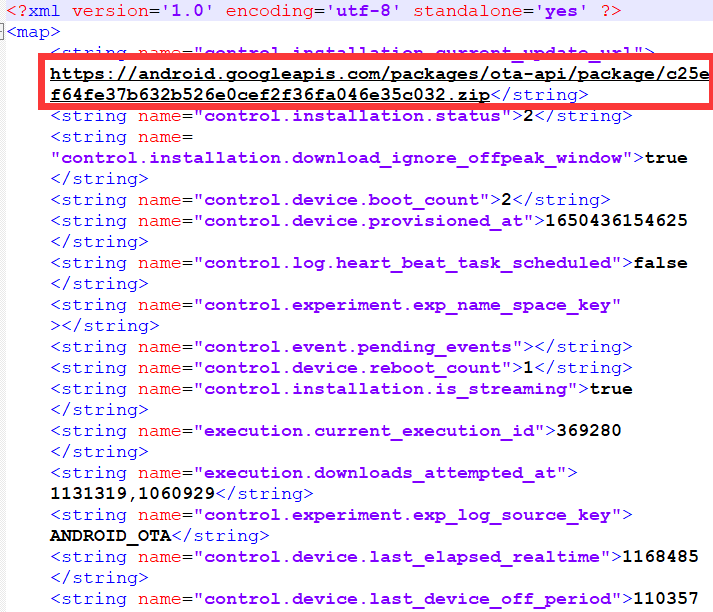Screen dimensions: 713x612
Task: Click the value true after download_ignore_offpeak_window
Action: point(666,158)
